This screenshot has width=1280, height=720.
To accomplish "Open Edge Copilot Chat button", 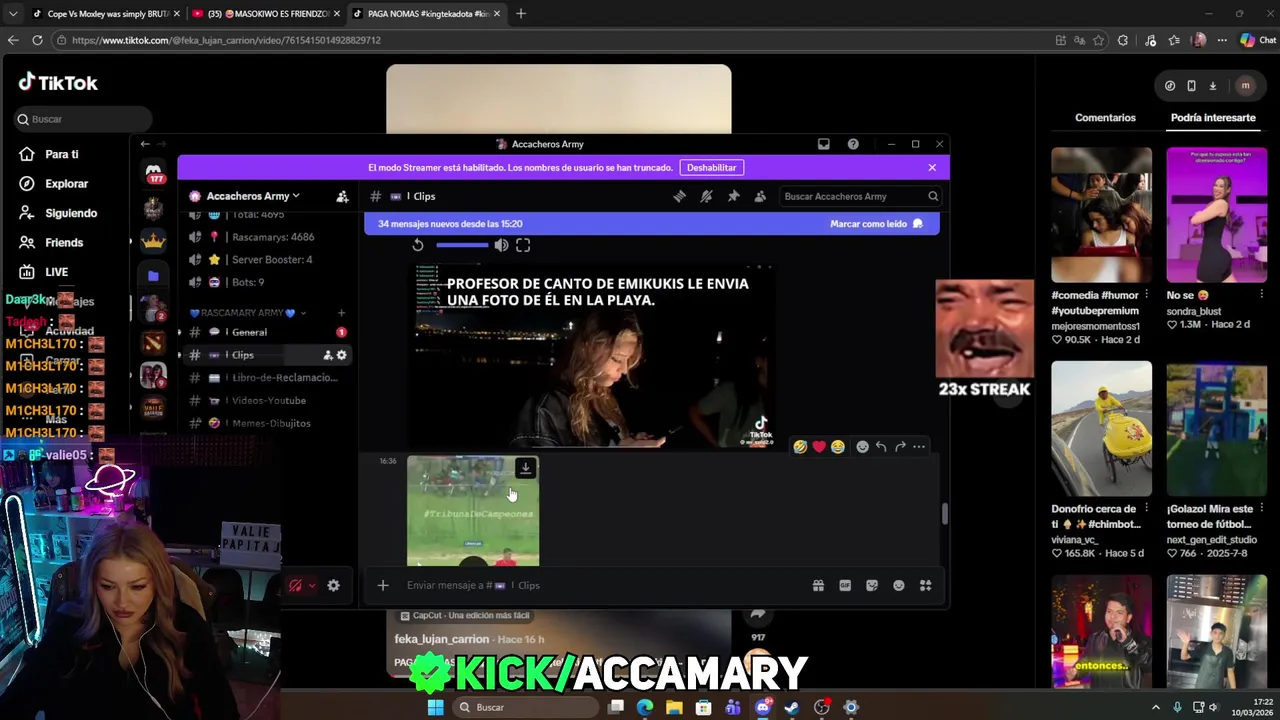I will coord(1259,40).
